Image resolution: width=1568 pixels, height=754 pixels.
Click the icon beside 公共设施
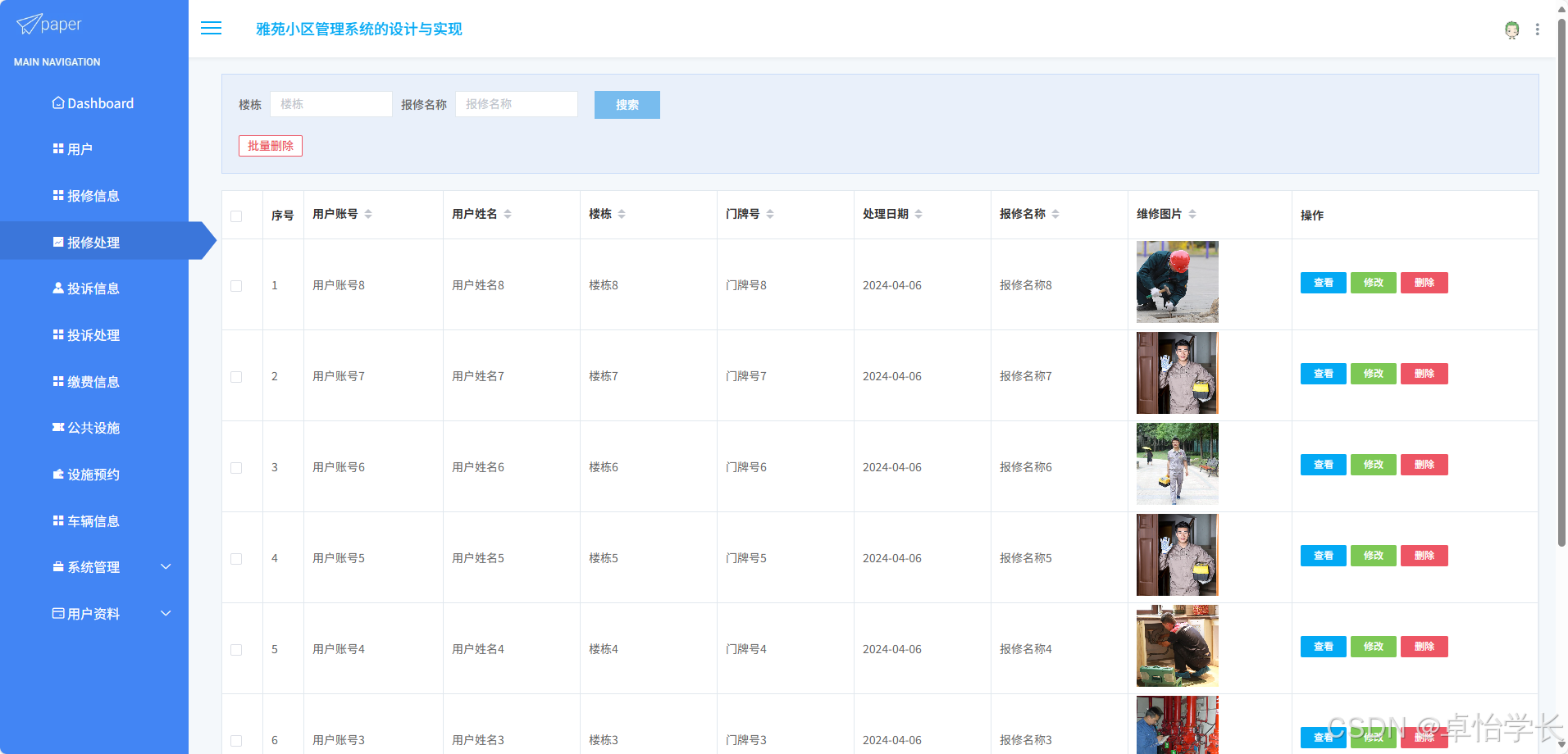coord(58,428)
